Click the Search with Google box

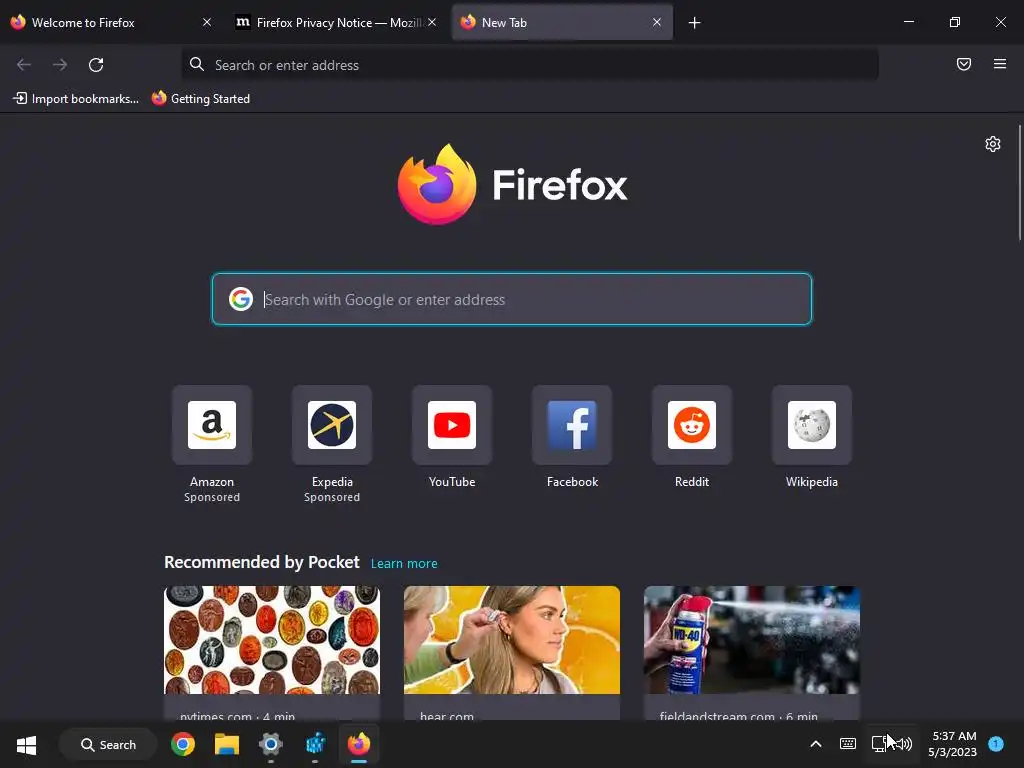(512, 299)
